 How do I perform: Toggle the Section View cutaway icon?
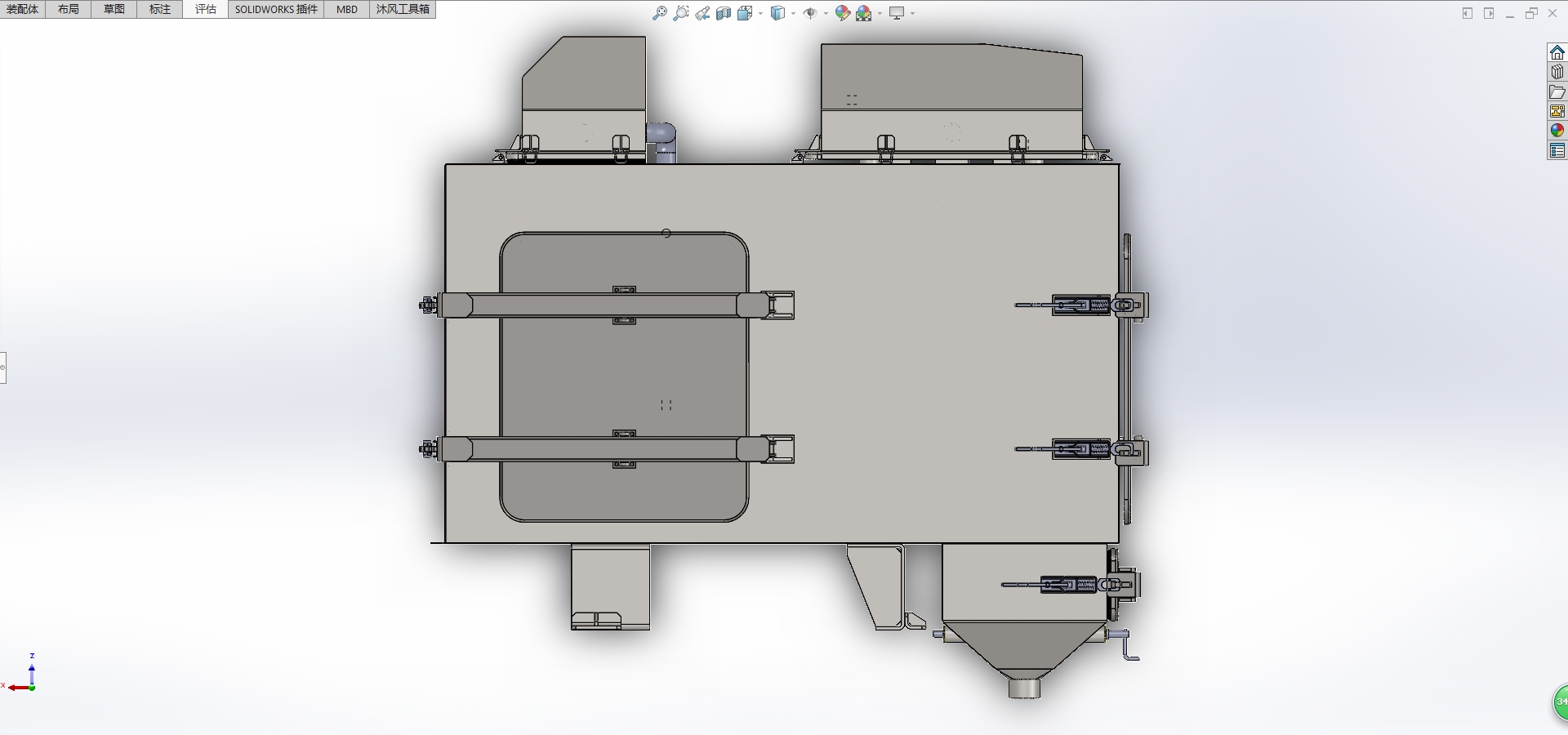724,13
